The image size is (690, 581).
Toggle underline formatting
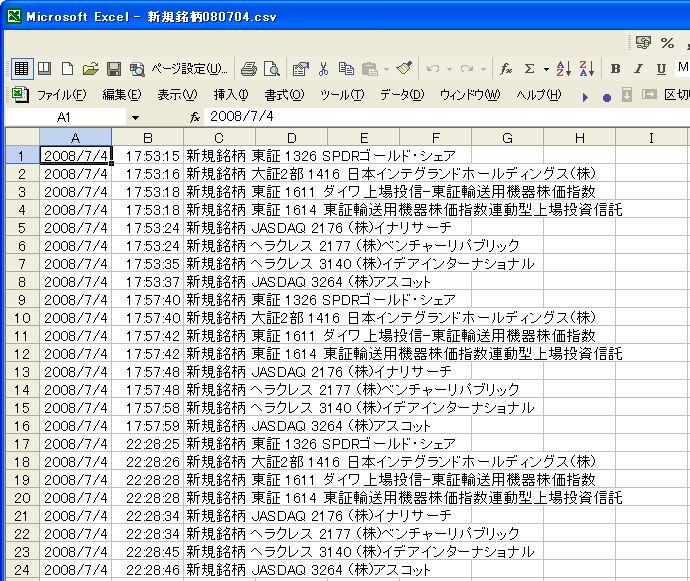pos(661,69)
